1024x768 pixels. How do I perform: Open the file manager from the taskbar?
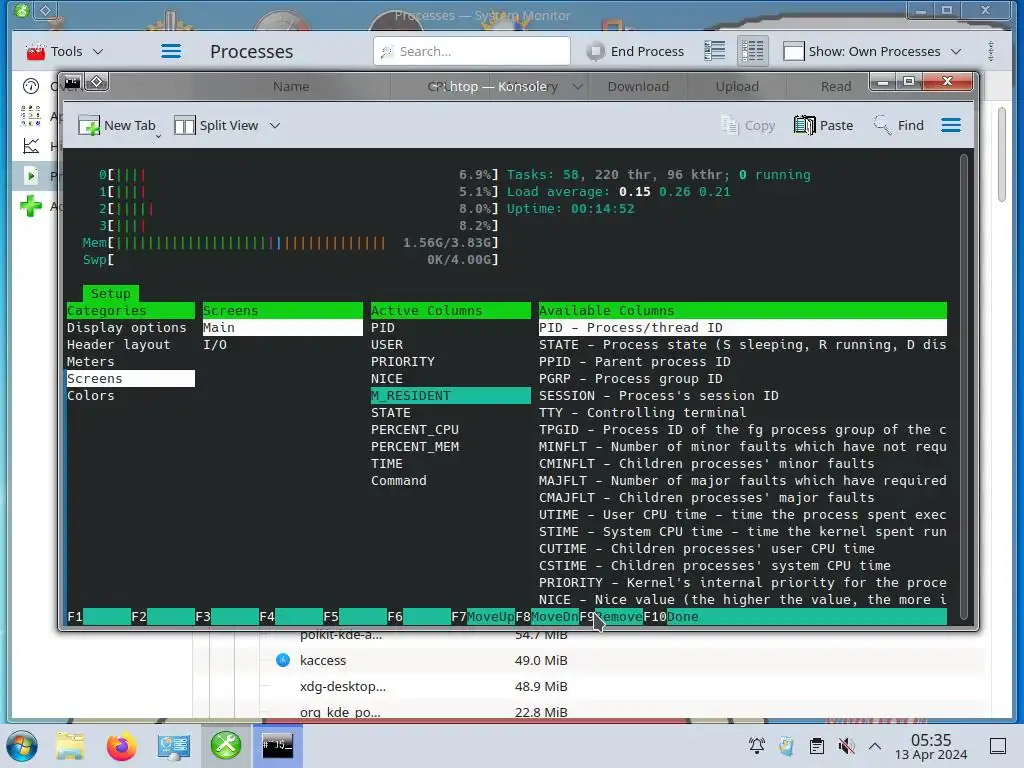click(x=70, y=746)
